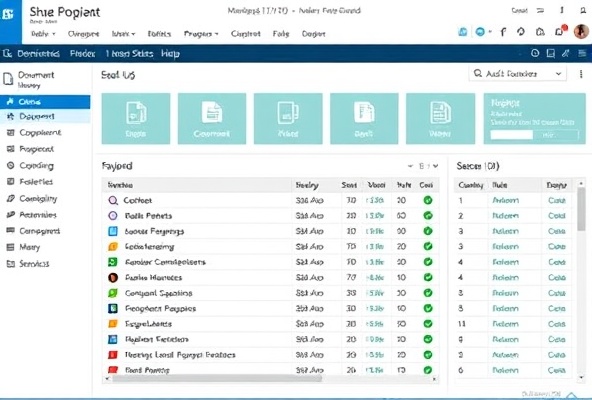The width and height of the screenshot is (592, 400).
Task: Open the fourth teal tile with page icon
Action: click(364, 119)
